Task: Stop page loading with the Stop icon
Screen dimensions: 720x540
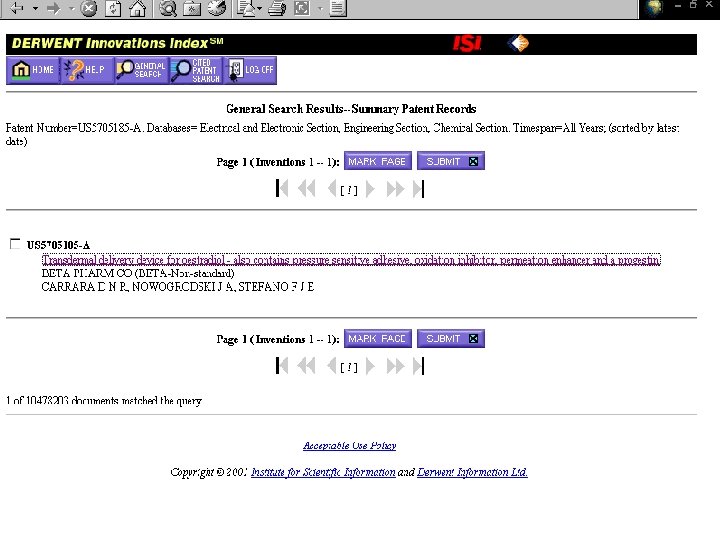Action: click(89, 8)
